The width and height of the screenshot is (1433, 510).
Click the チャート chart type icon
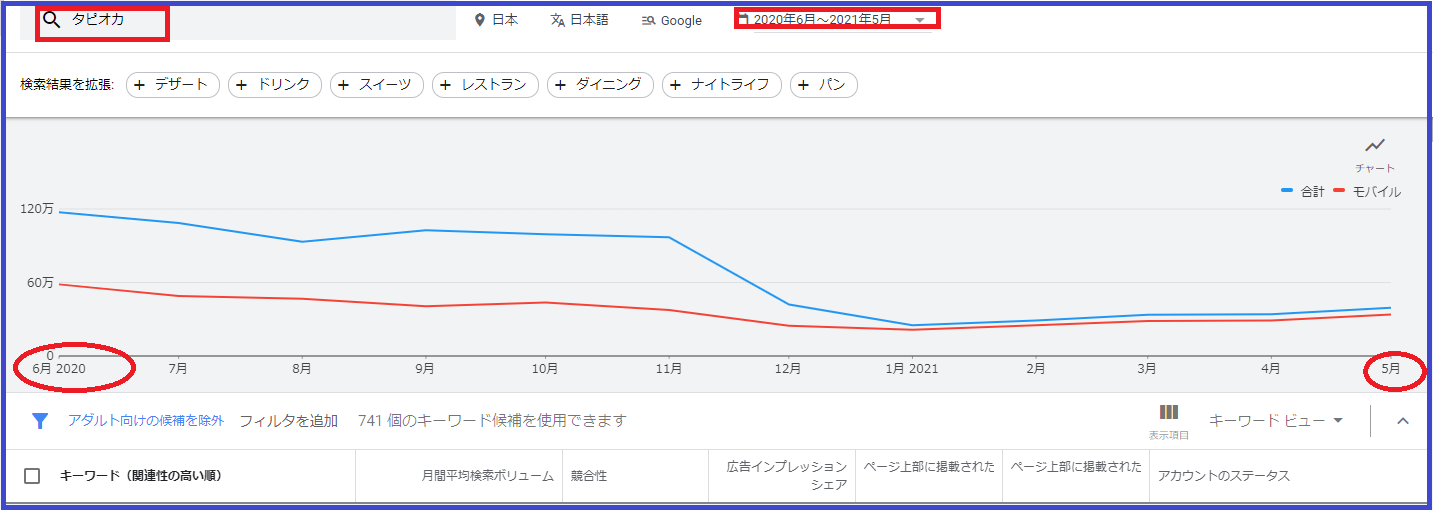tap(1375, 146)
